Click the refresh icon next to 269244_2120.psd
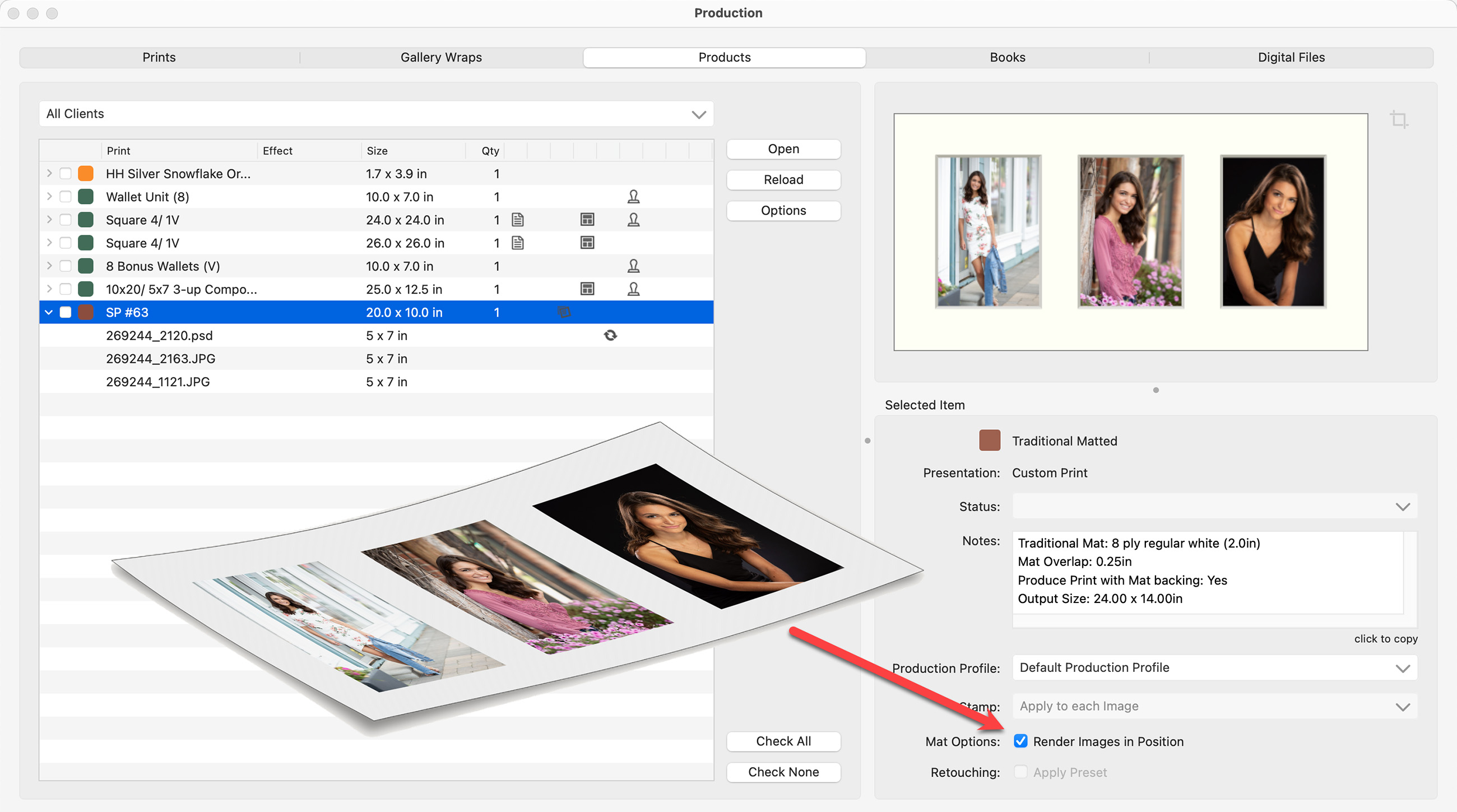The image size is (1457, 812). point(610,335)
